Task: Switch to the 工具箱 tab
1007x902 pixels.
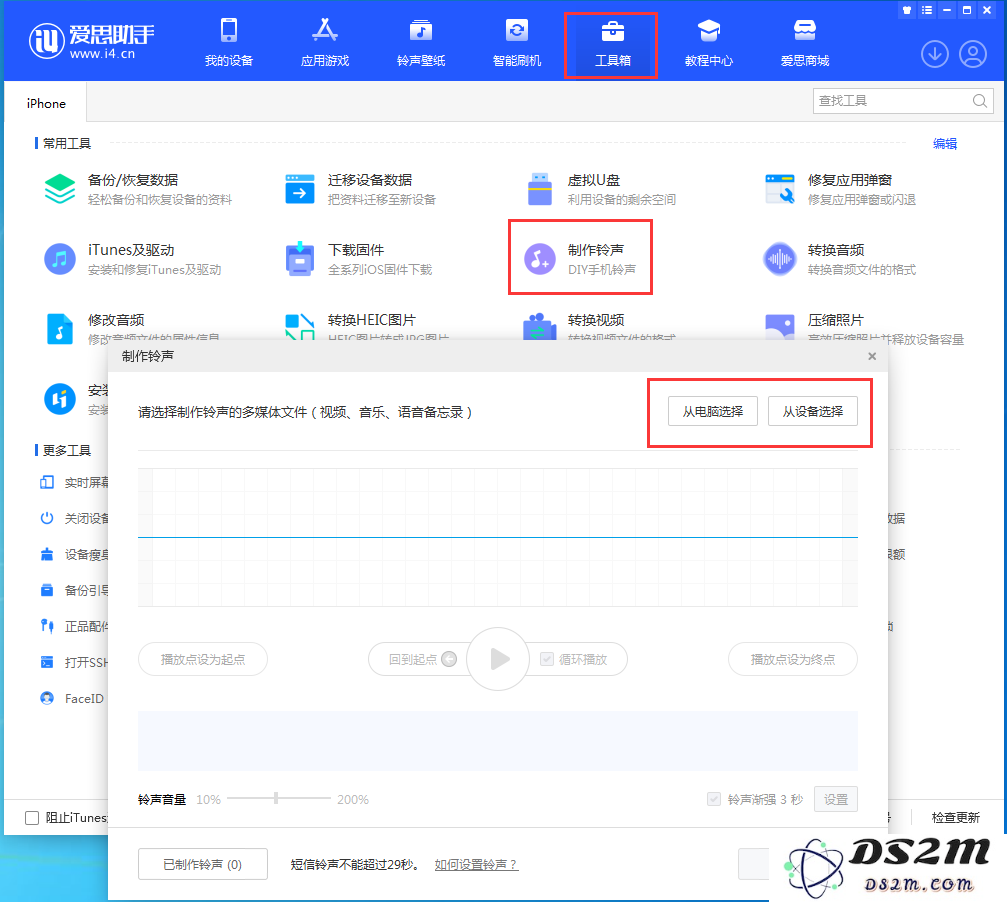Action: pyautogui.click(x=612, y=43)
